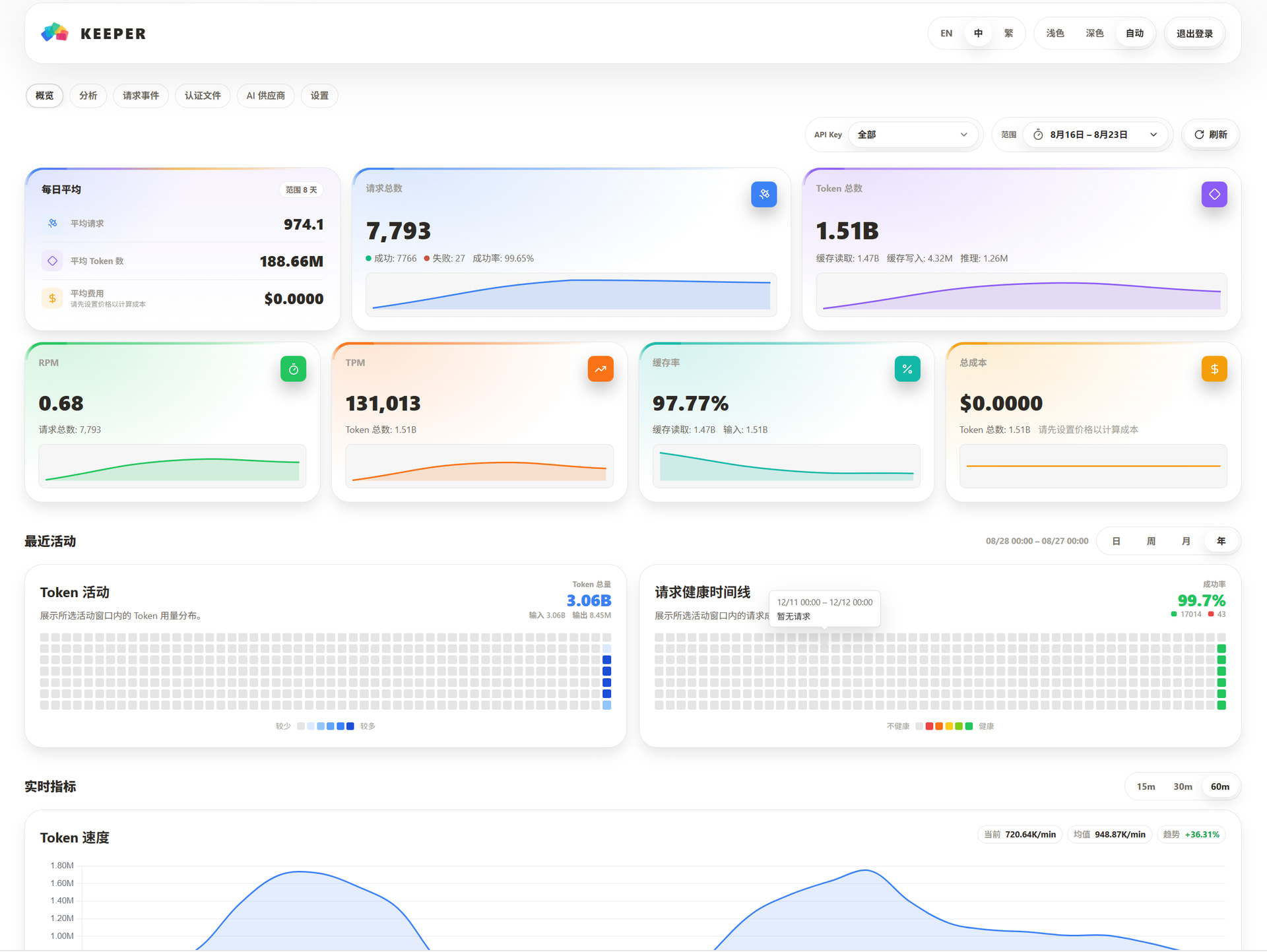Switch language to 中 simplified Chinese
The width and height of the screenshot is (1267, 952).
(x=978, y=34)
